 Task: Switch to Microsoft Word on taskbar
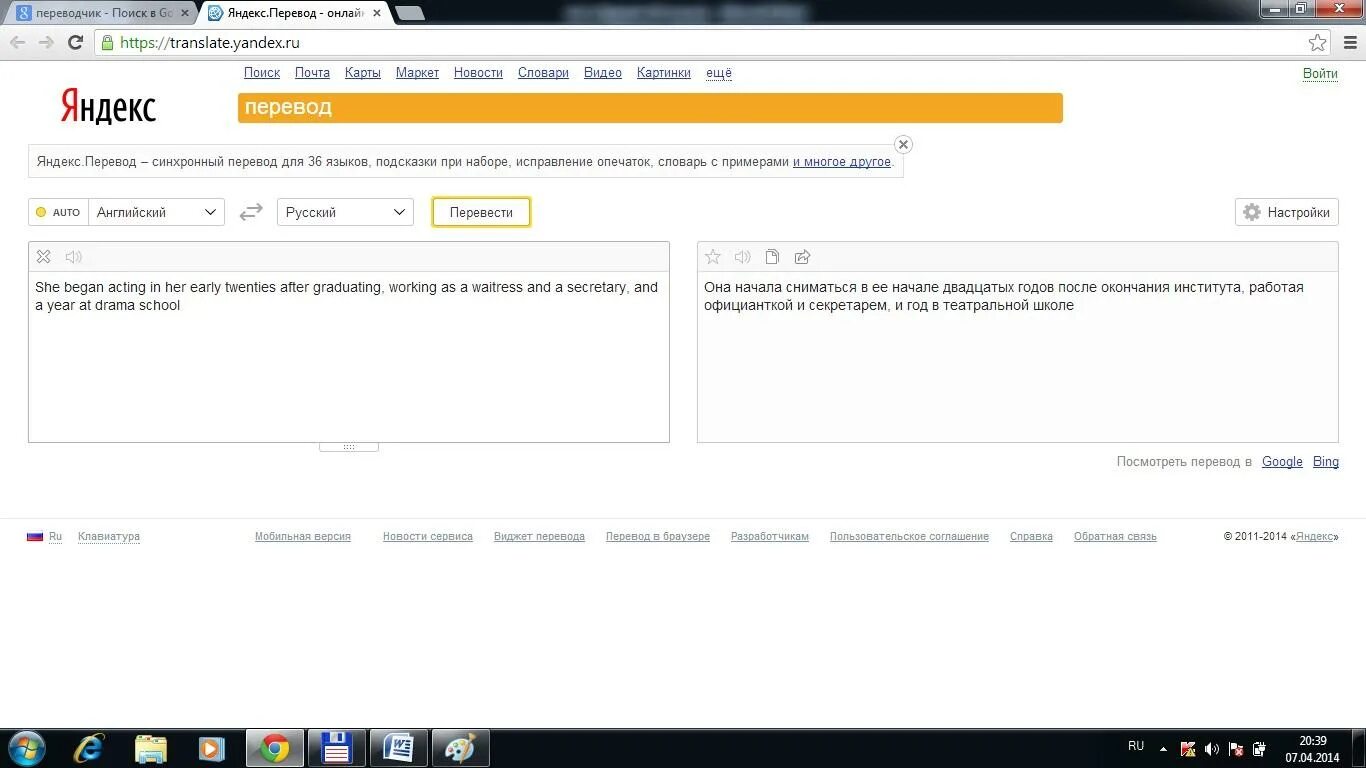click(x=398, y=748)
